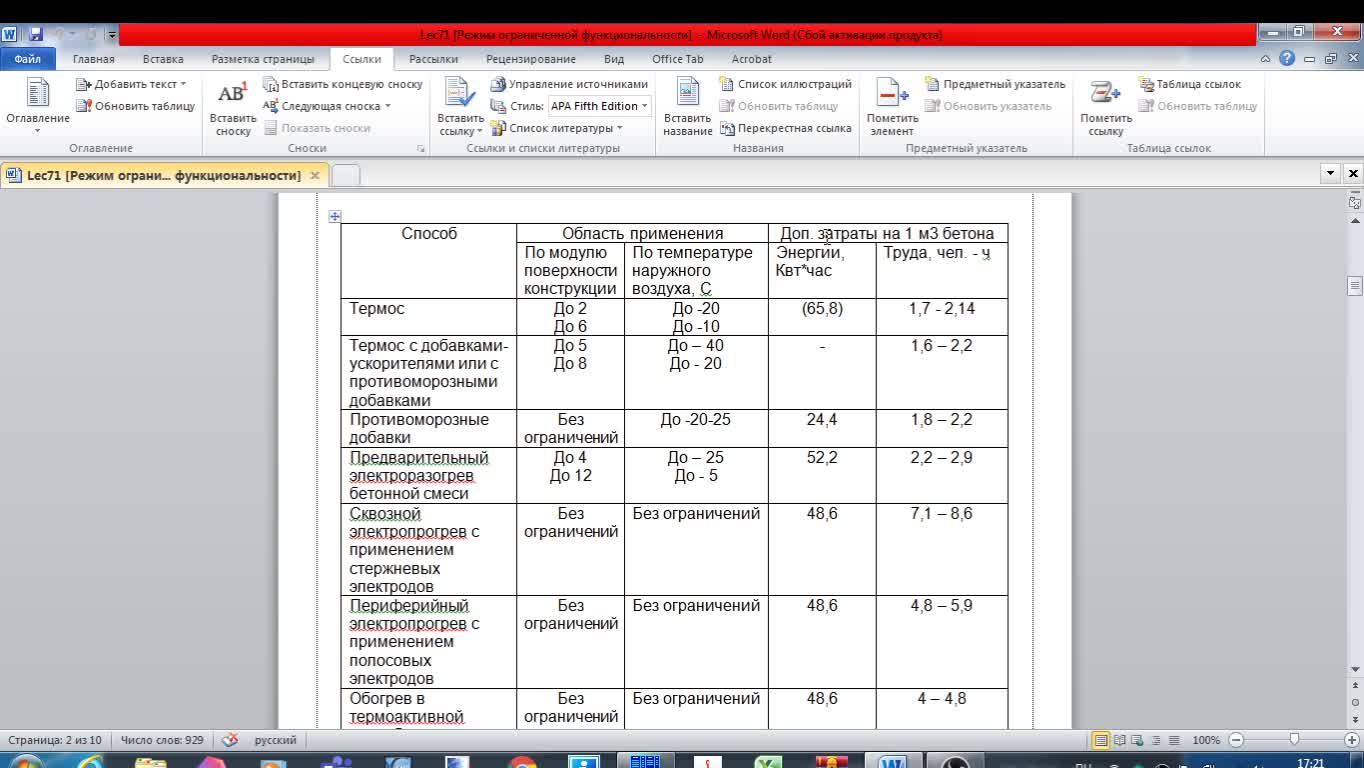Click the Добавить текст dropdown
1364x768 pixels.
(x=131, y=84)
